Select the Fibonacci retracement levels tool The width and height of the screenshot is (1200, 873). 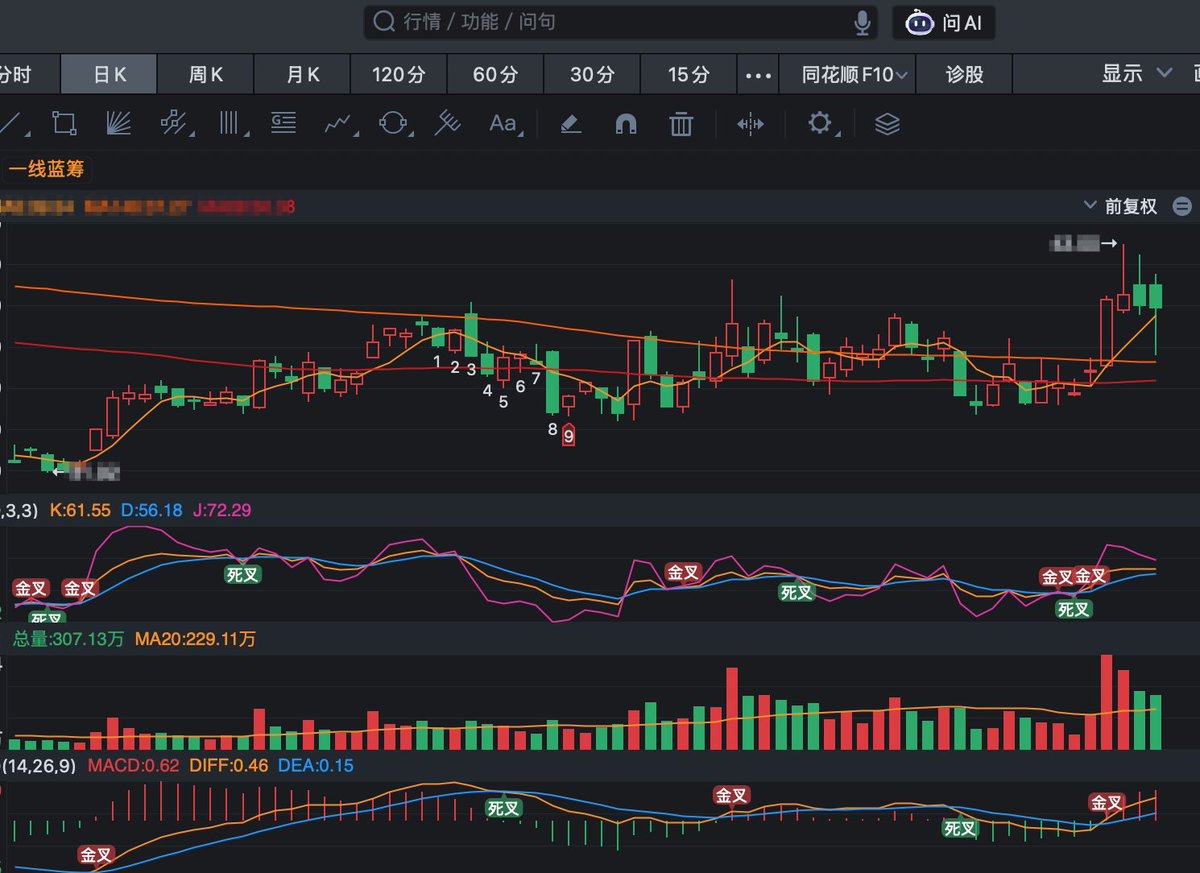click(284, 124)
